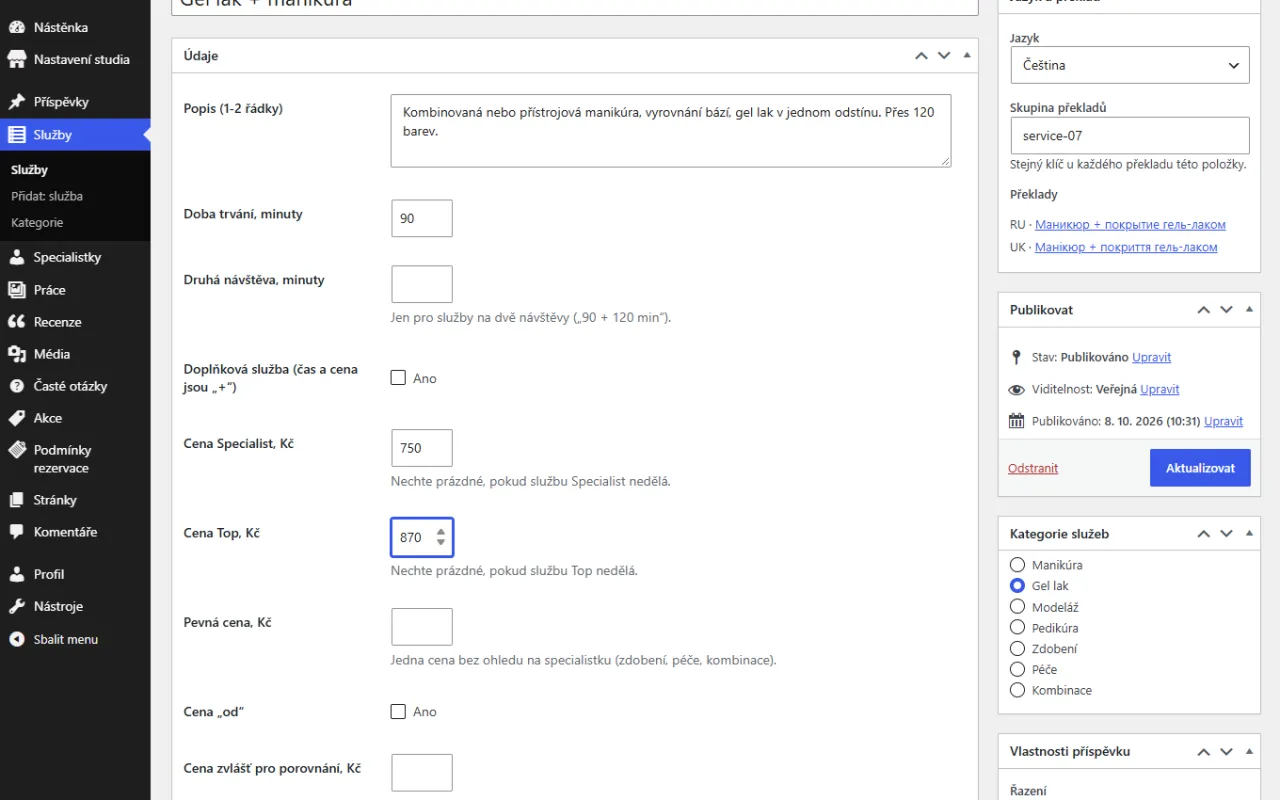Collapse the Publikovat panel
Viewport: 1280px width, 800px height.
coord(1249,310)
